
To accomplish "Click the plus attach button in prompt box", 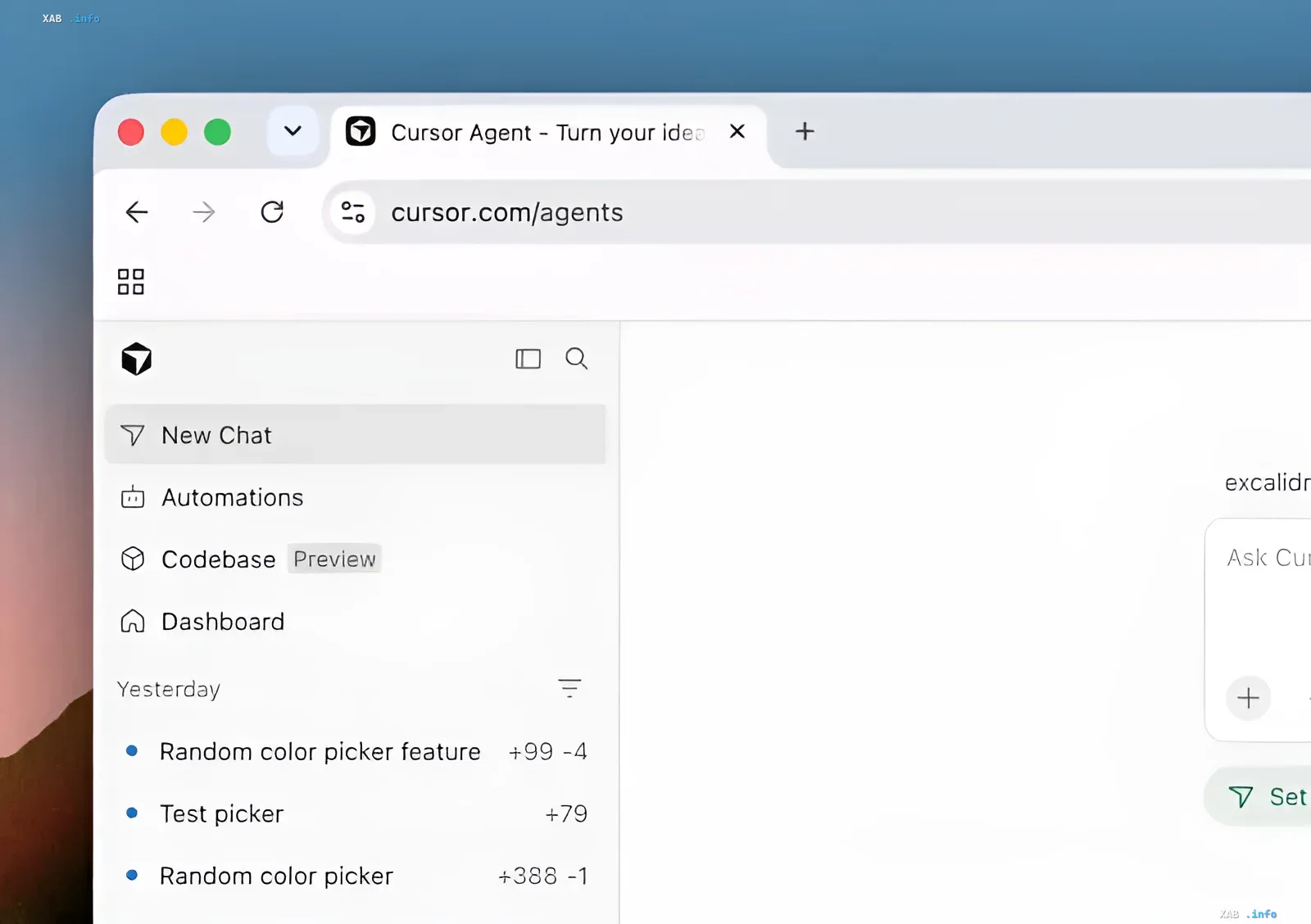I will pyautogui.click(x=1248, y=698).
